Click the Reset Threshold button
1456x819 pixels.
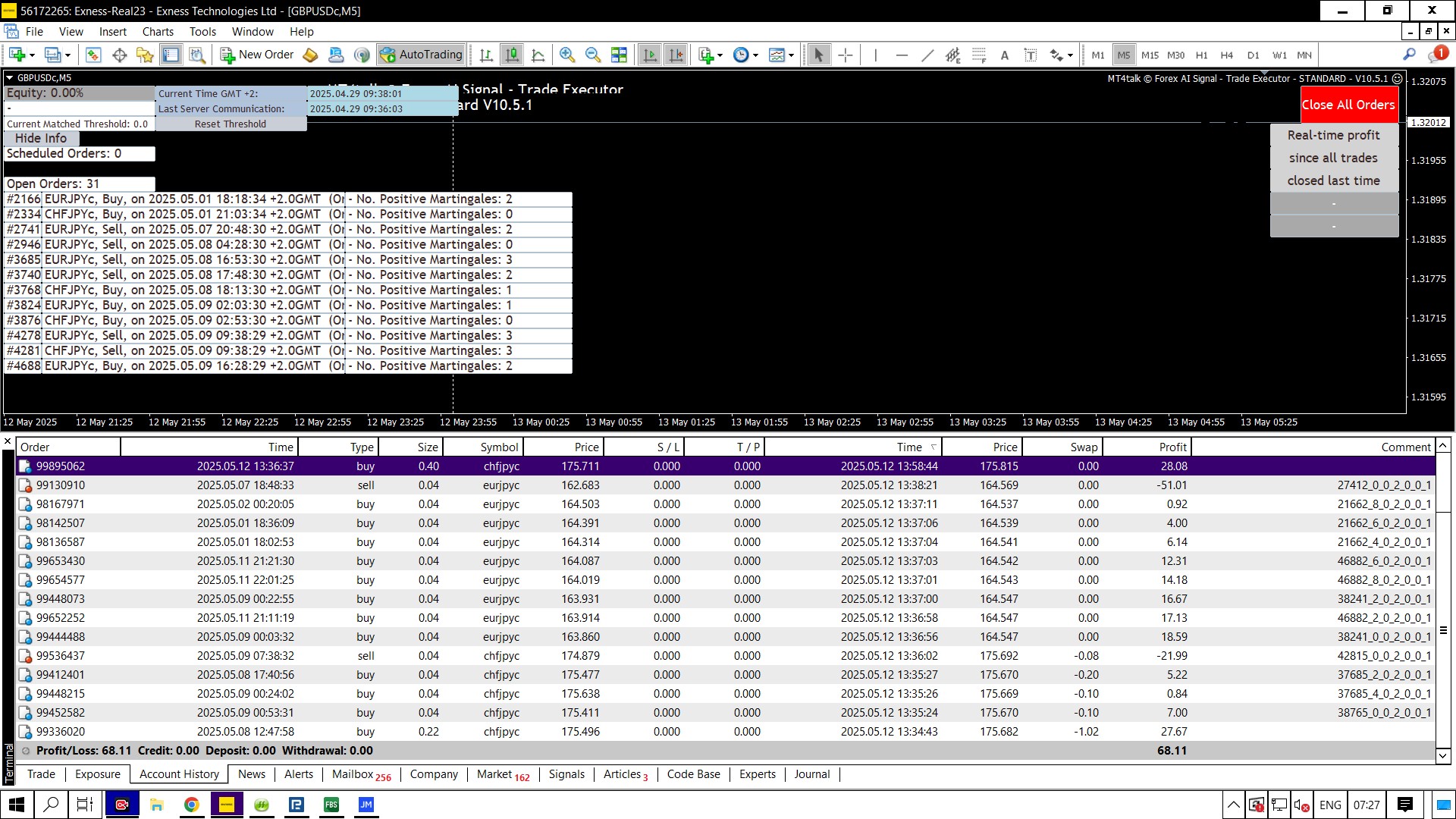click(231, 124)
